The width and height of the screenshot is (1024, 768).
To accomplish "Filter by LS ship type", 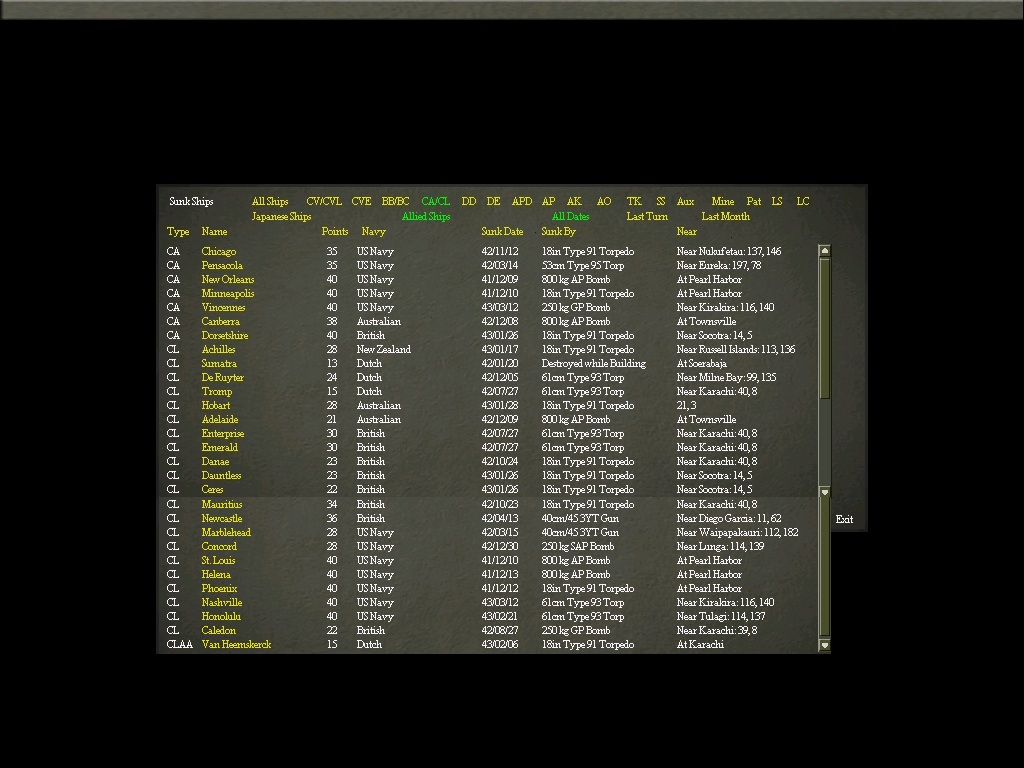I will pos(776,201).
